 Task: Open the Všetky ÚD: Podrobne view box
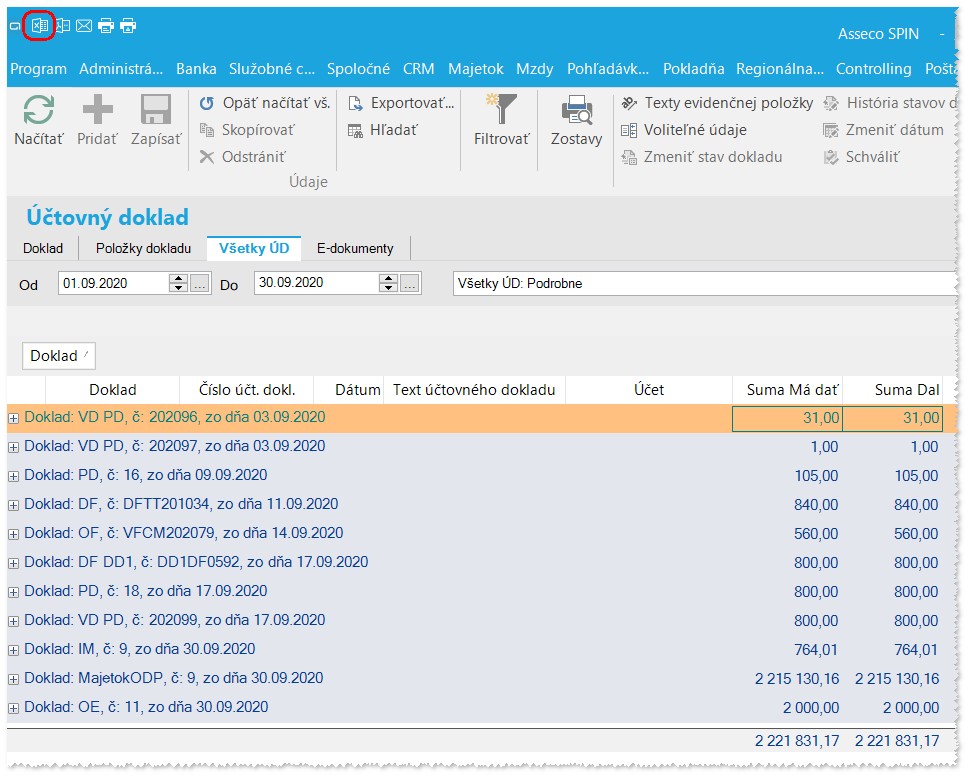pyautogui.click(x=704, y=283)
